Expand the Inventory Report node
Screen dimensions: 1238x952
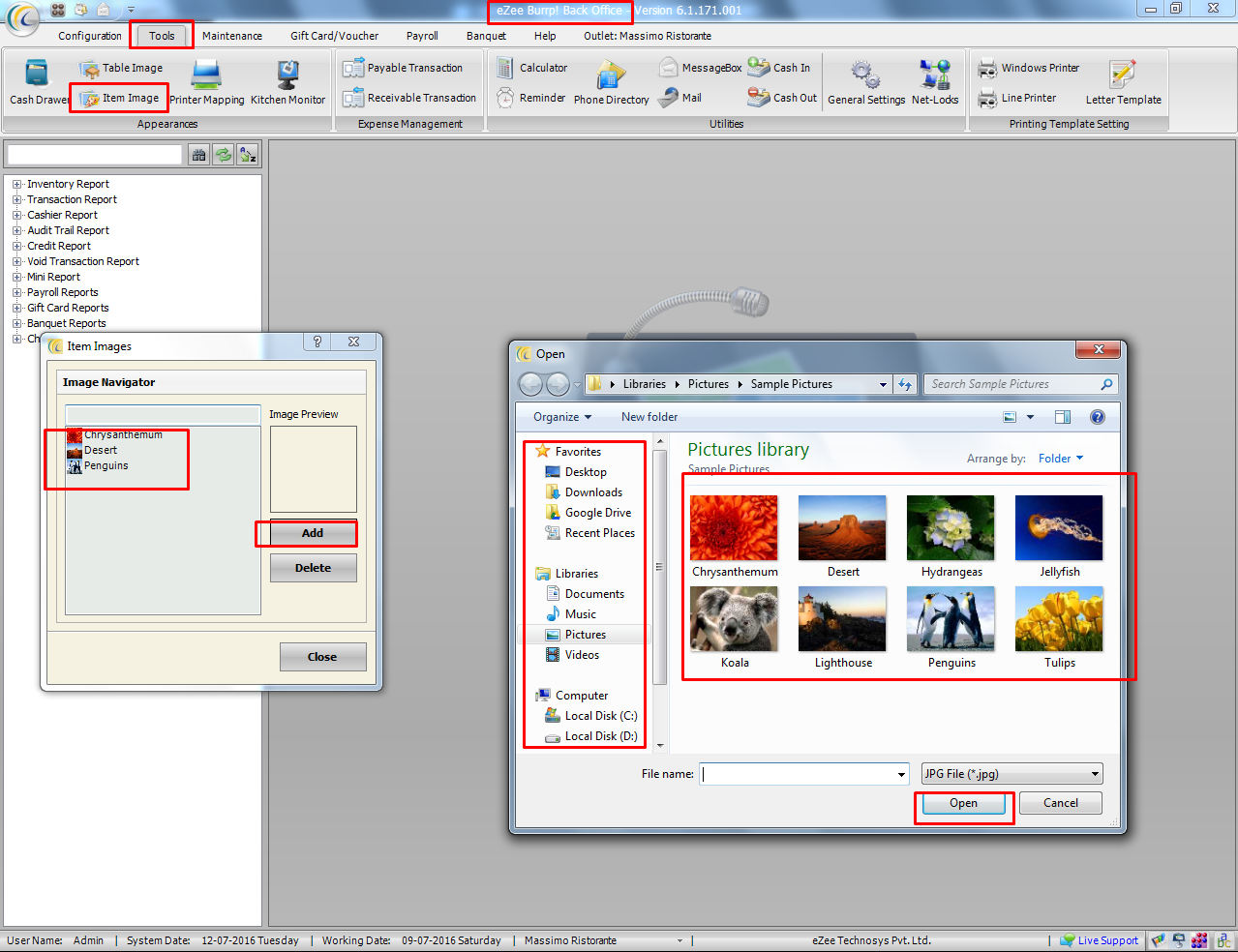click(x=16, y=184)
